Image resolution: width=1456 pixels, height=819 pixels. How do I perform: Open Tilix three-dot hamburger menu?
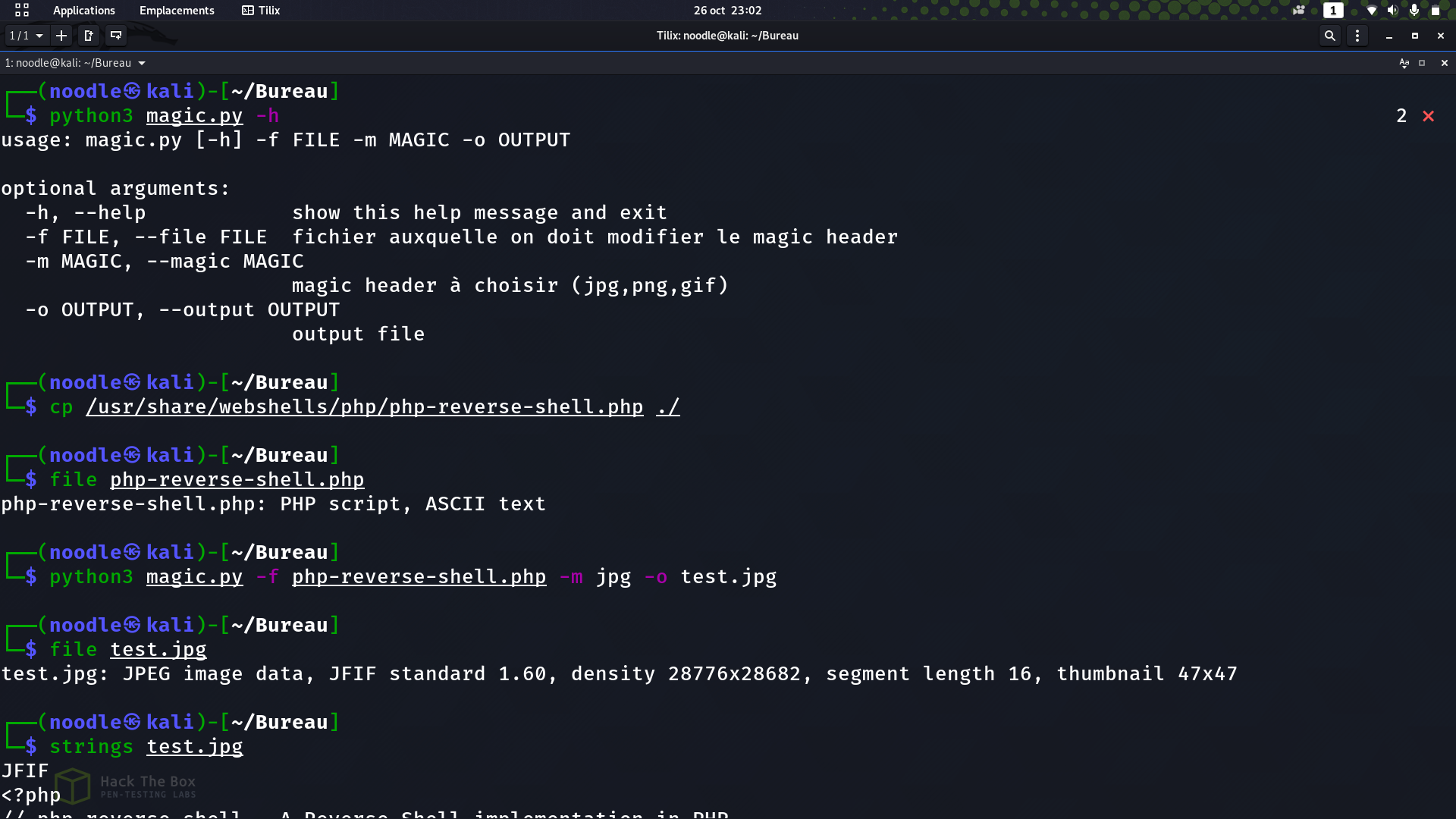coord(1357,36)
